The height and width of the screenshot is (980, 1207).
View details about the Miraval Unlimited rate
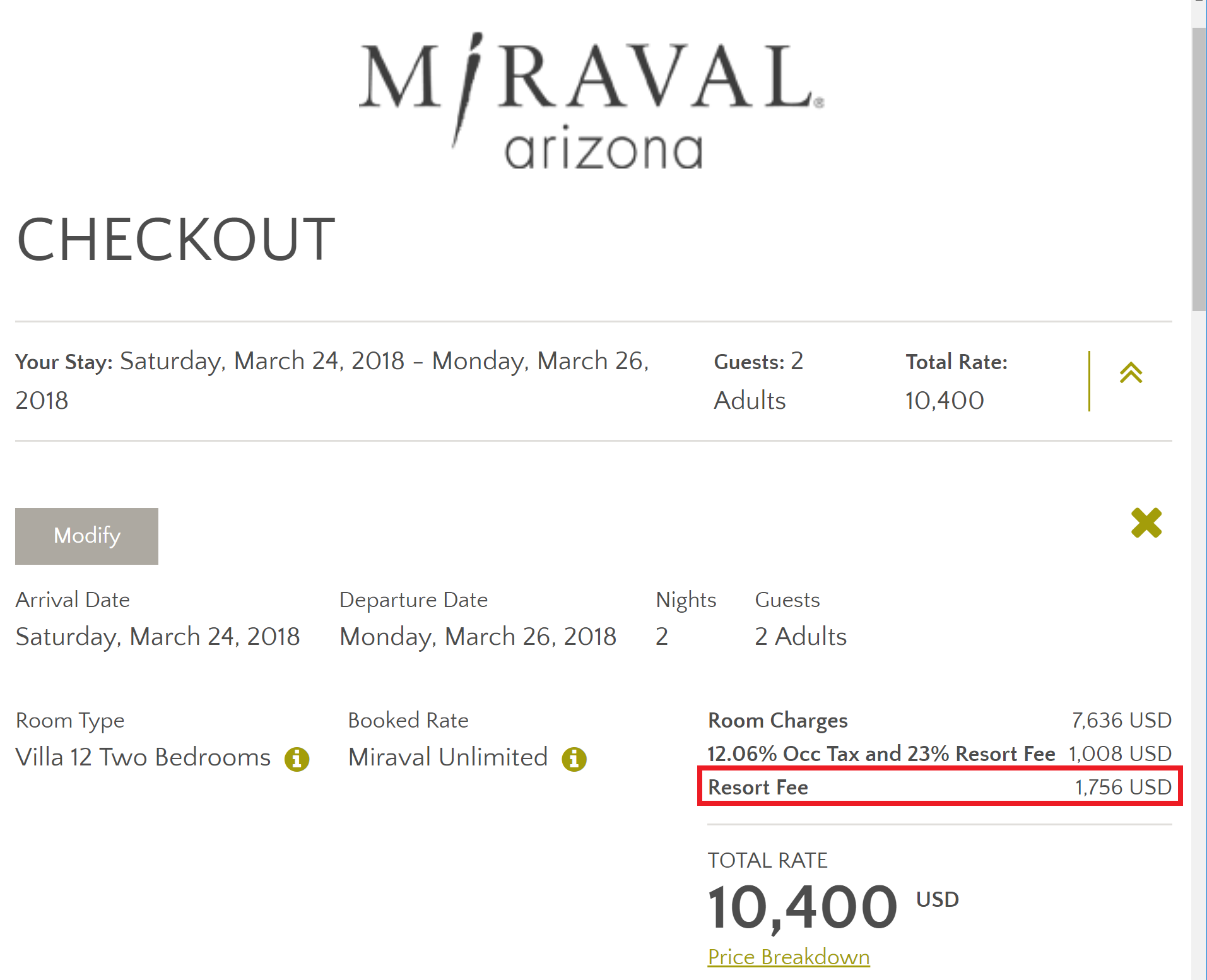[x=574, y=759]
